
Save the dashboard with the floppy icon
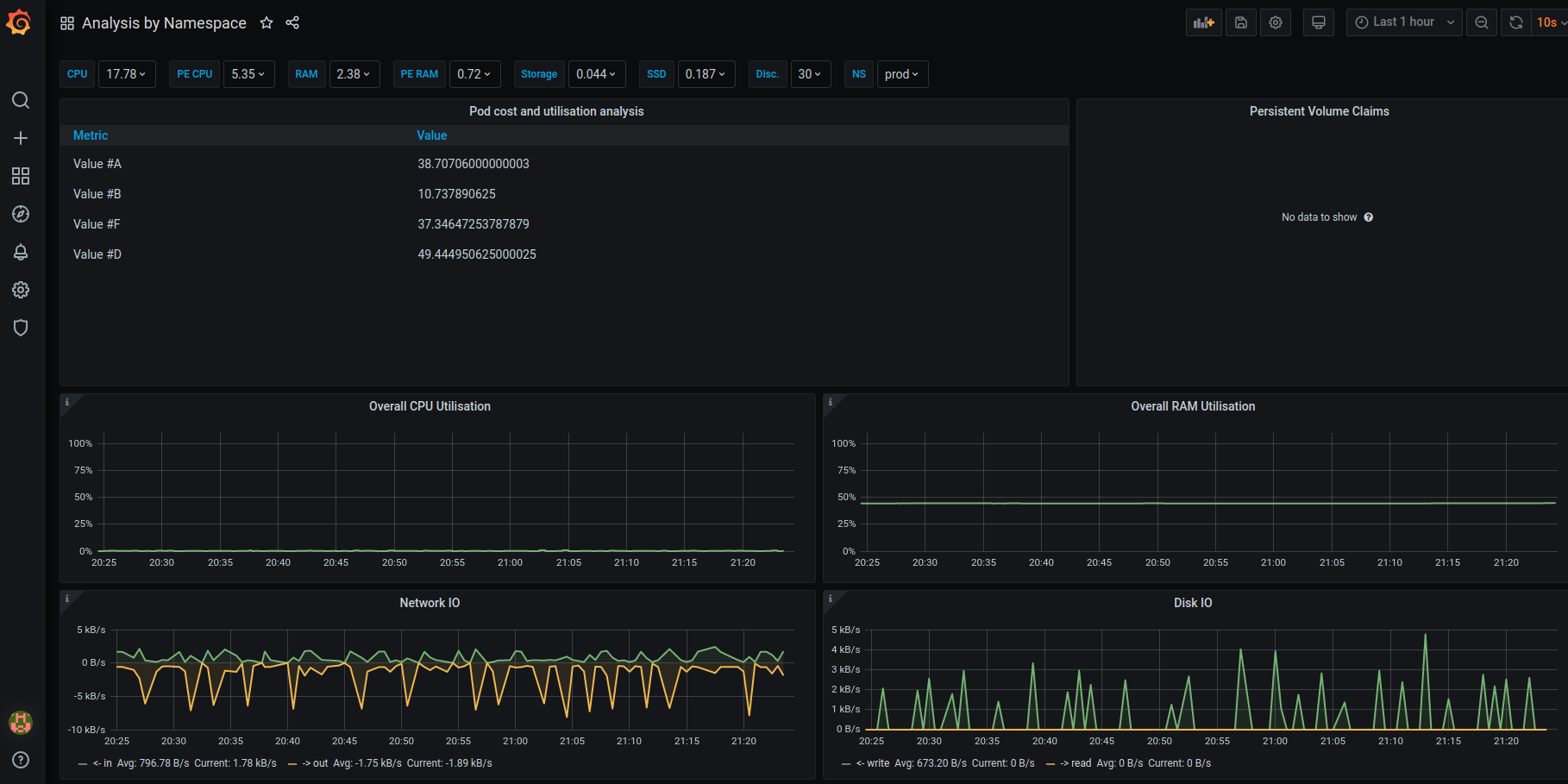pos(1240,22)
